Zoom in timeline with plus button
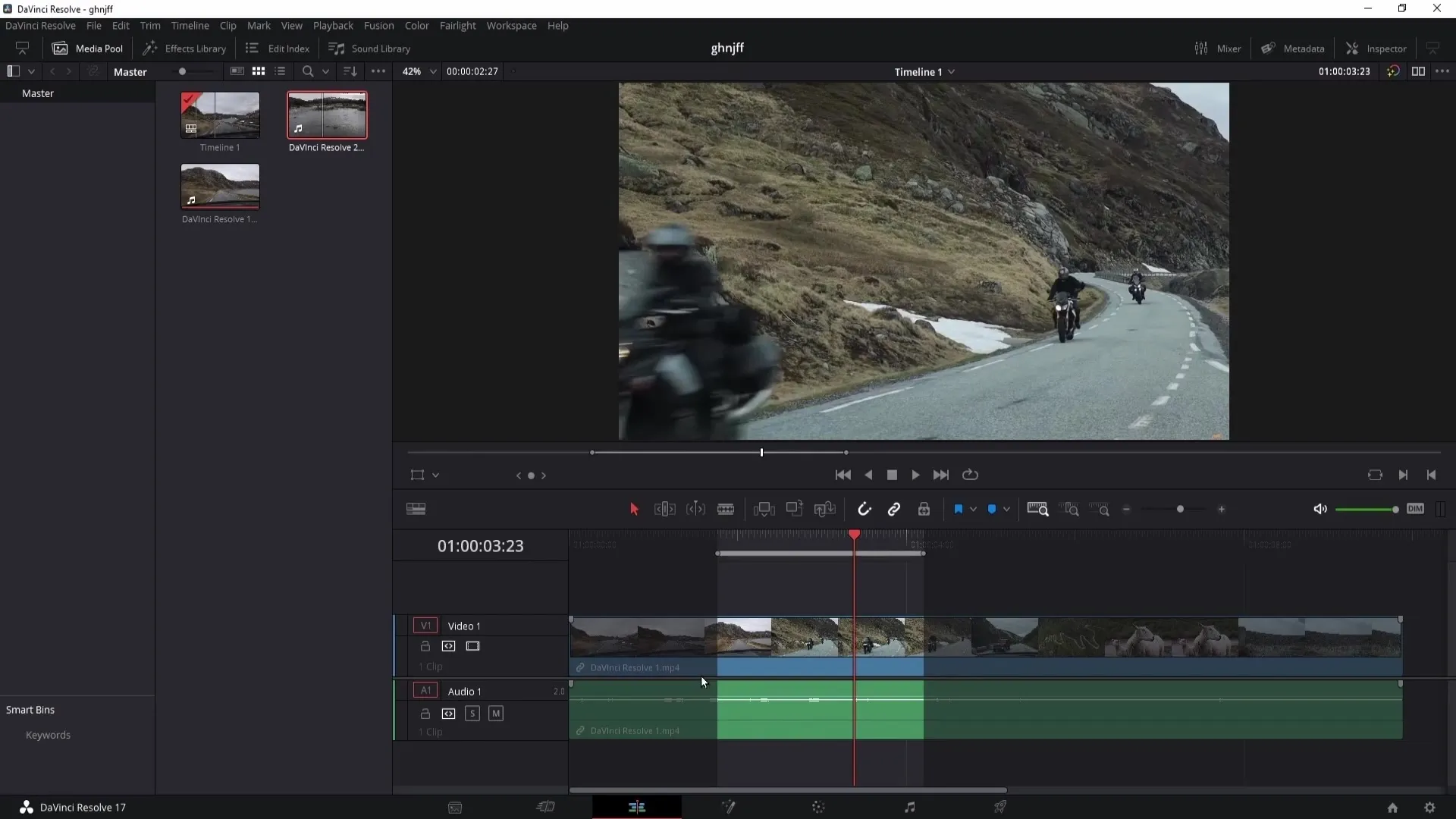This screenshot has width=1456, height=819. click(1221, 510)
